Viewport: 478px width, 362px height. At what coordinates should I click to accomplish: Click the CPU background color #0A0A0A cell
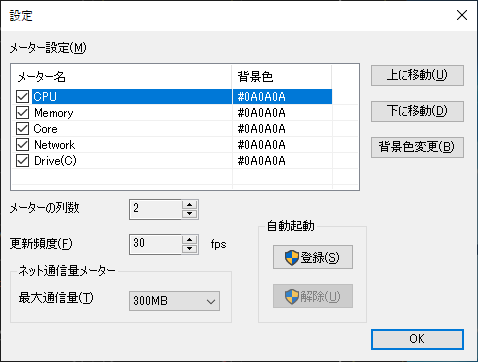pyautogui.click(x=282, y=97)
